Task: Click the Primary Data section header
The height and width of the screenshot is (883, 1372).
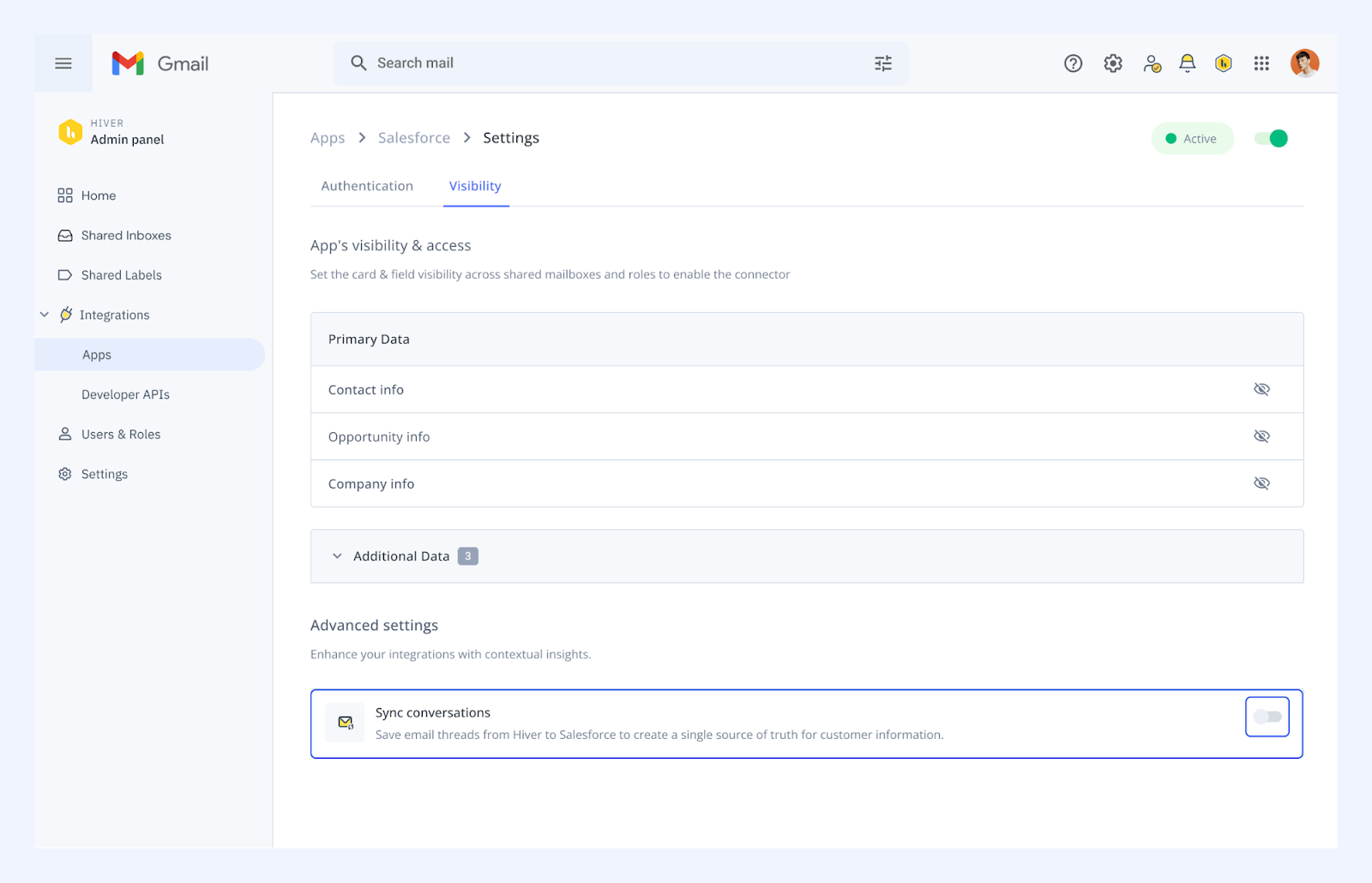Action: click(x=807, y=339)
